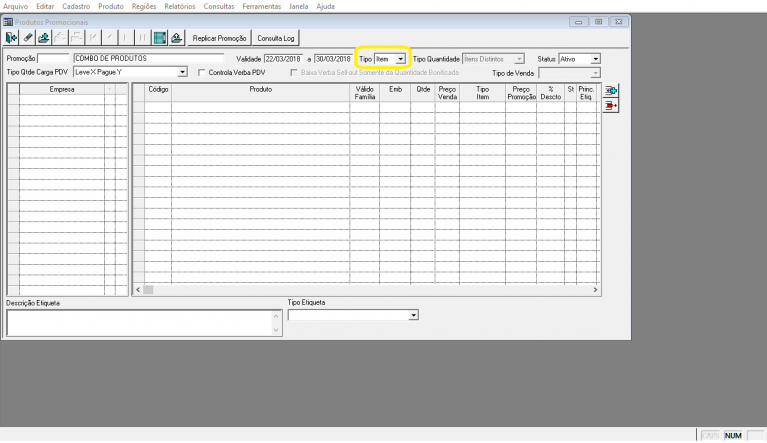The height and width of the screenshot is (443, 767).
Task: Open the Janela menu
Action: pos(298,6)
